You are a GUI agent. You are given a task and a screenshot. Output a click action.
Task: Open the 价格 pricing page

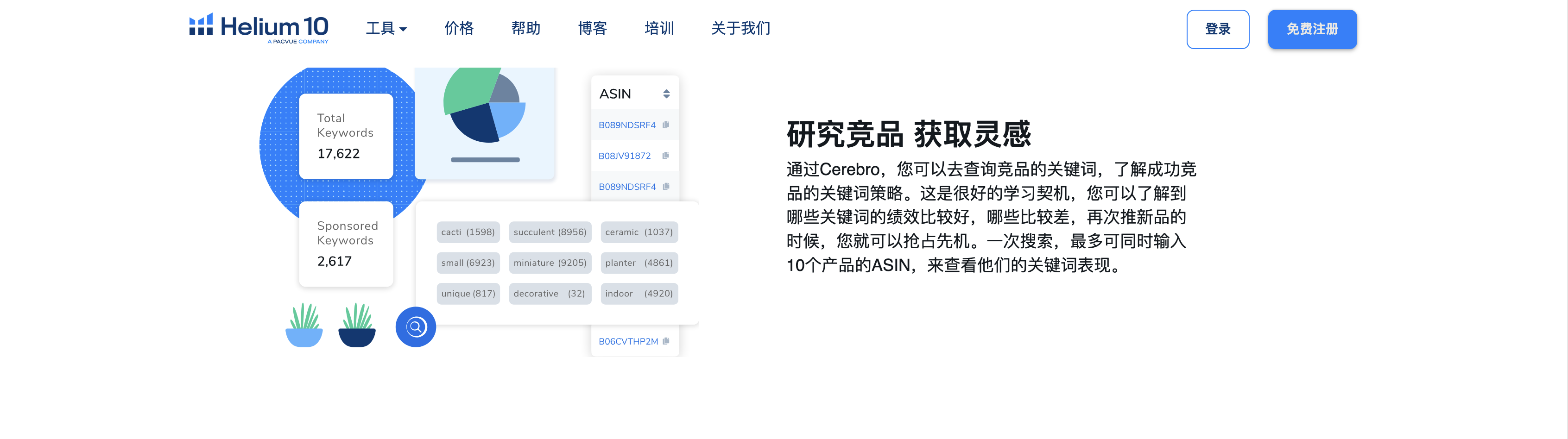(458, 29)
